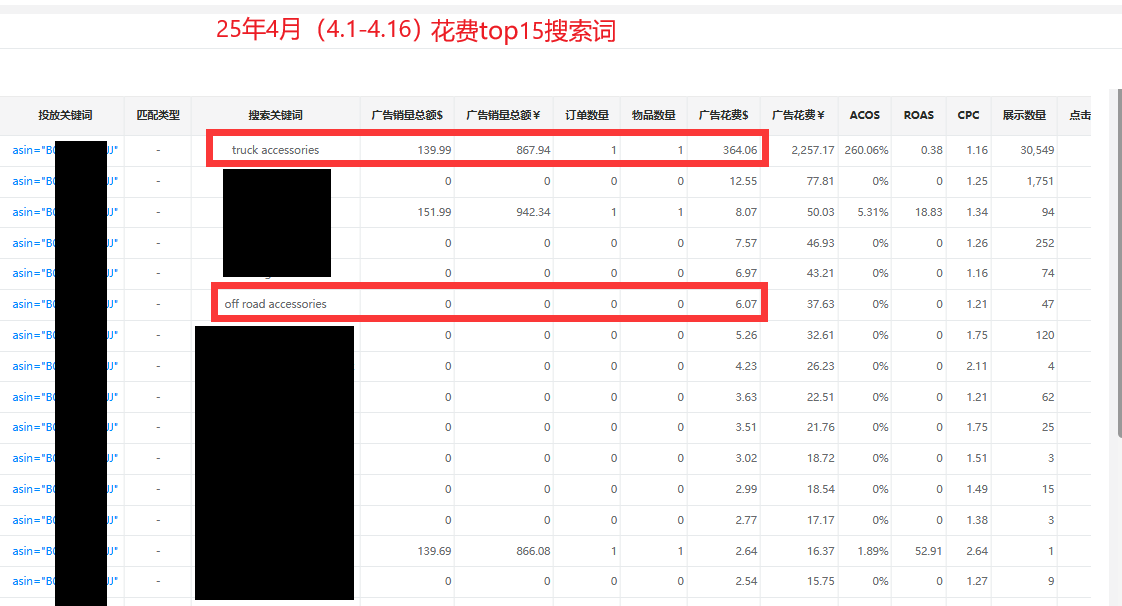Select the 'off road accessories' search term cell
Viewport: 1122px width, 606px height.
pyautogui.click(x=275, y=304)
